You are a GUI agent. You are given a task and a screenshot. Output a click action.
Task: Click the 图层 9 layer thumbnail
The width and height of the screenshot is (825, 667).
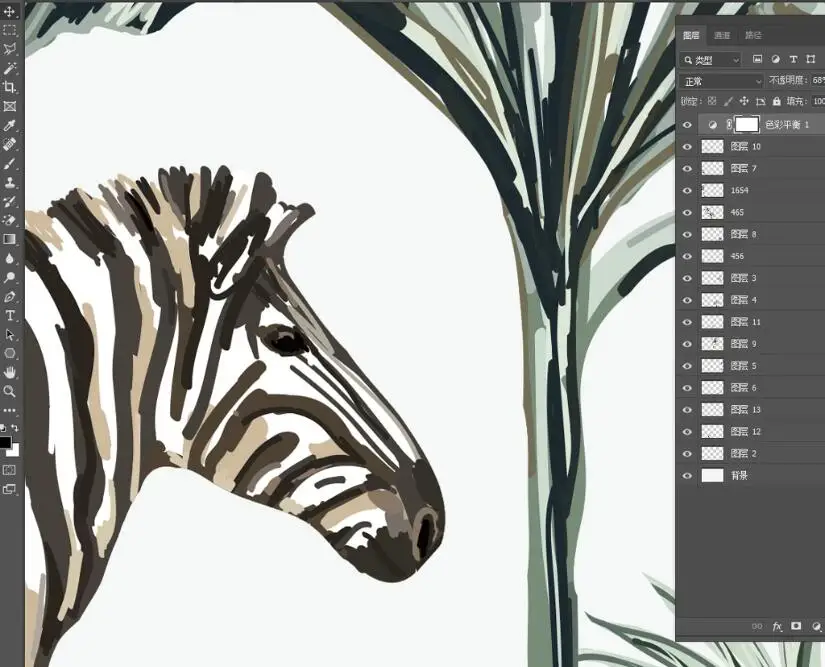pos(712,343)
